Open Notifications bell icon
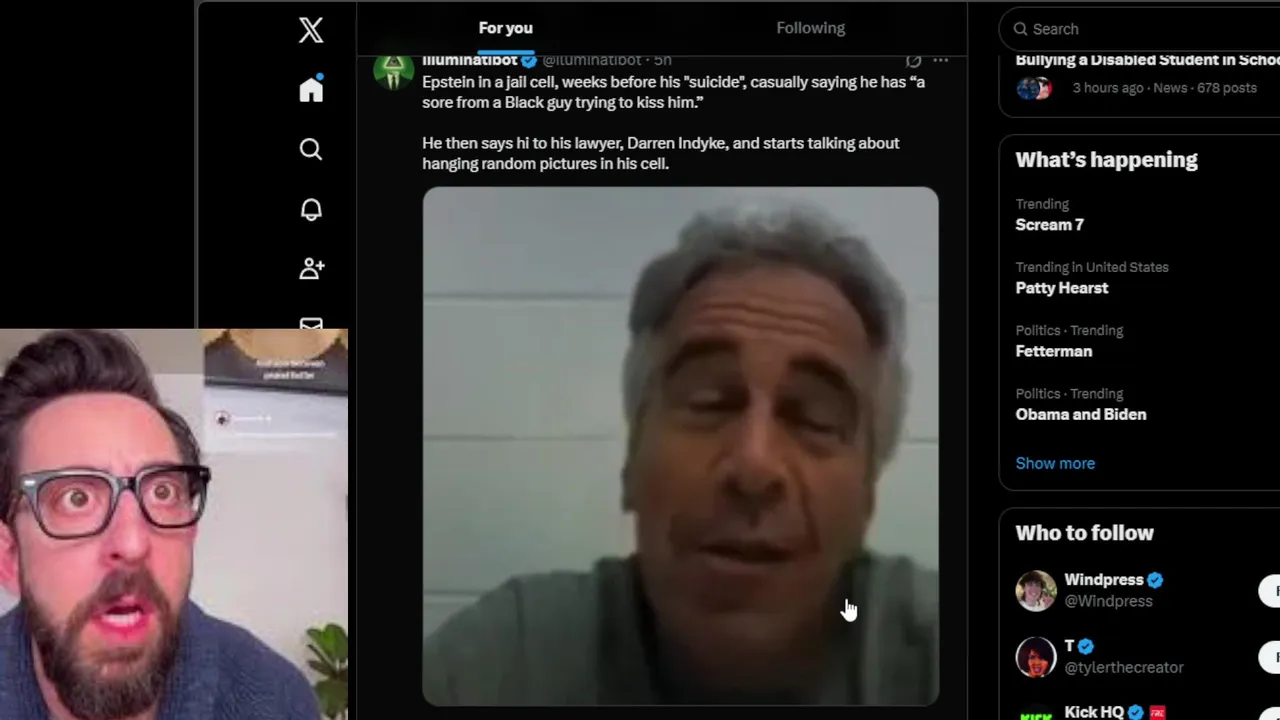Viewport: 1280px width, 720px height. pyautogui.click(x=311, y=209)
